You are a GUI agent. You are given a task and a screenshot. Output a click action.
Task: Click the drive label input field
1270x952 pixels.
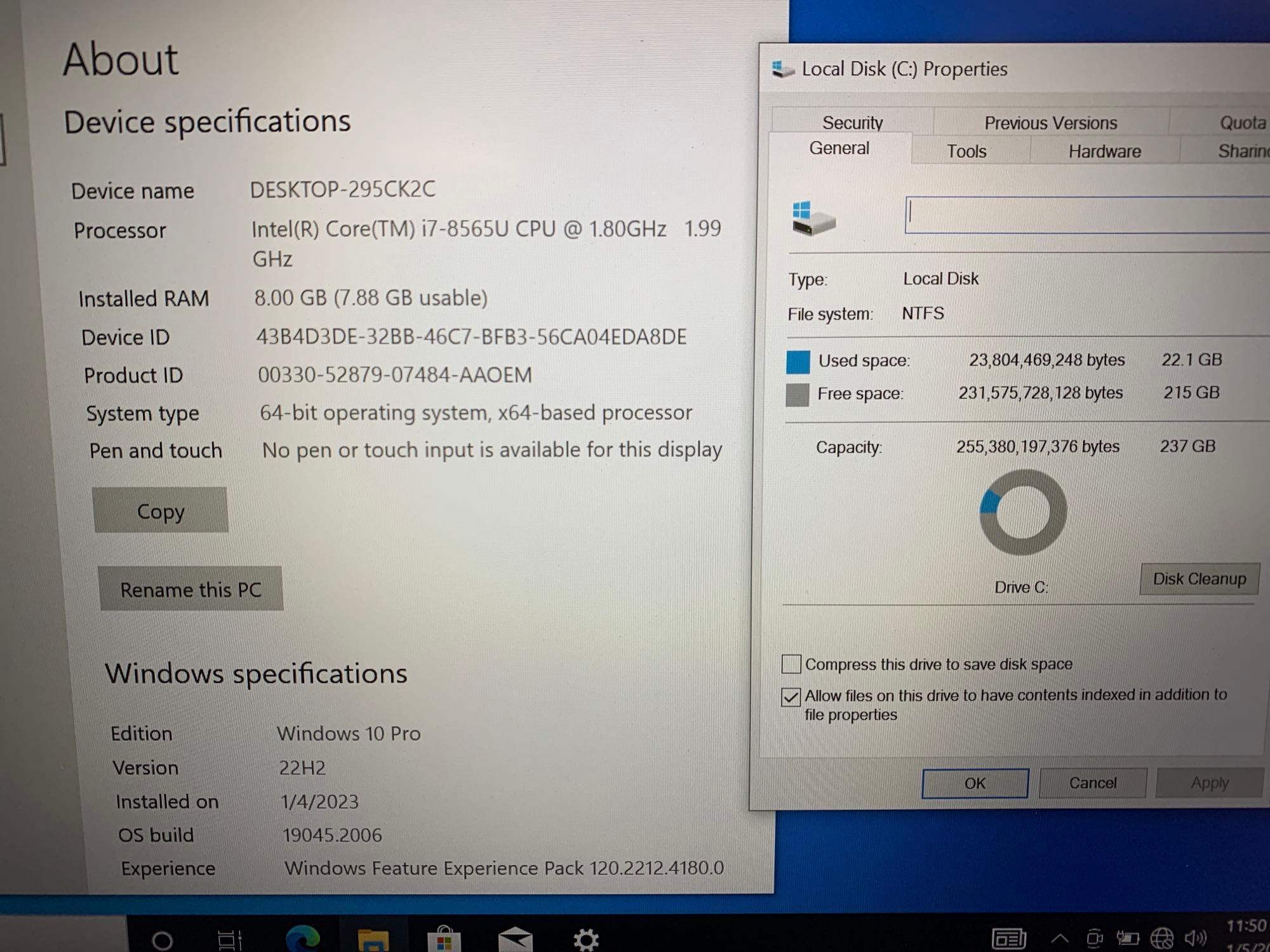click(1087, 215)
